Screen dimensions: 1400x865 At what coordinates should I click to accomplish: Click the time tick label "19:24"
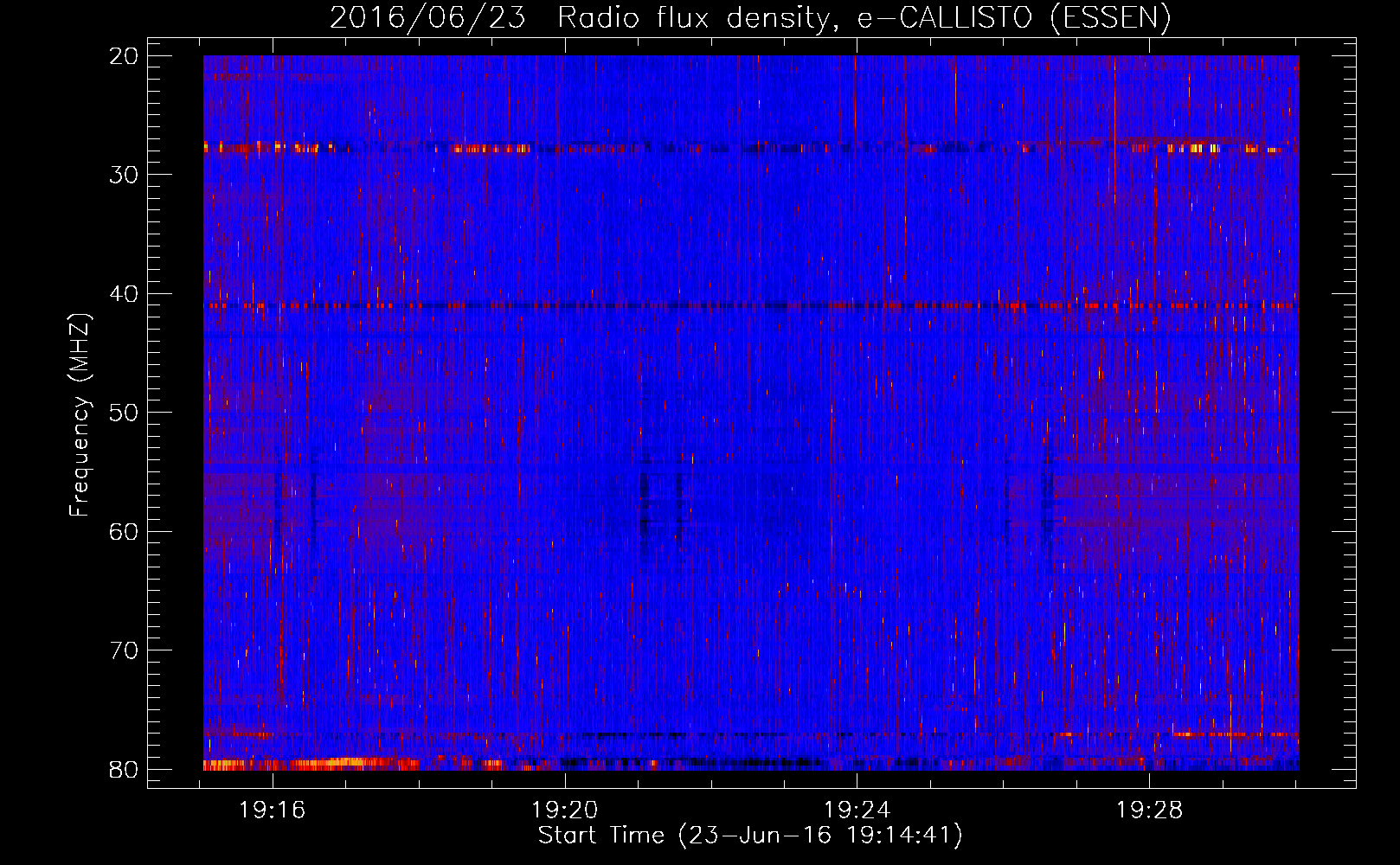[x=857, y=811]
